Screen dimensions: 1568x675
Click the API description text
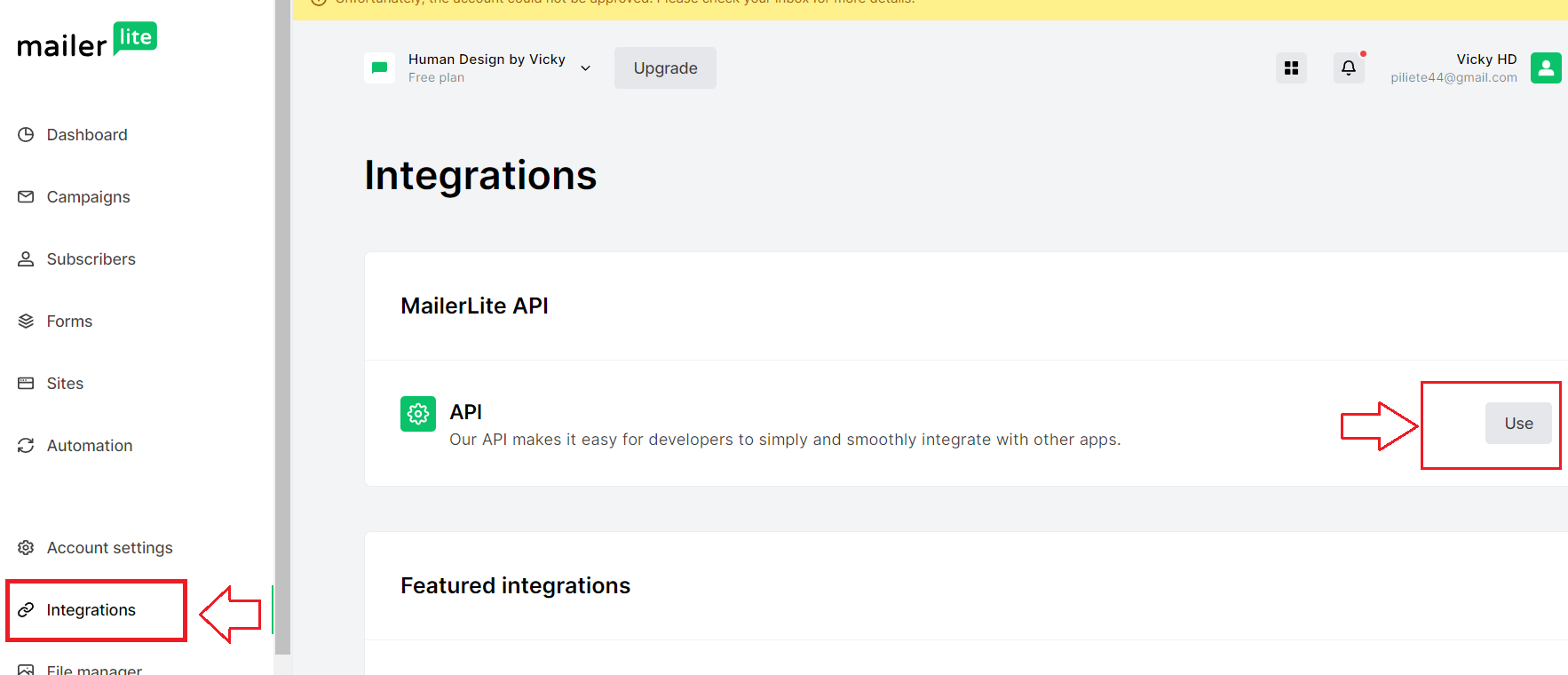tap(785, 440)
